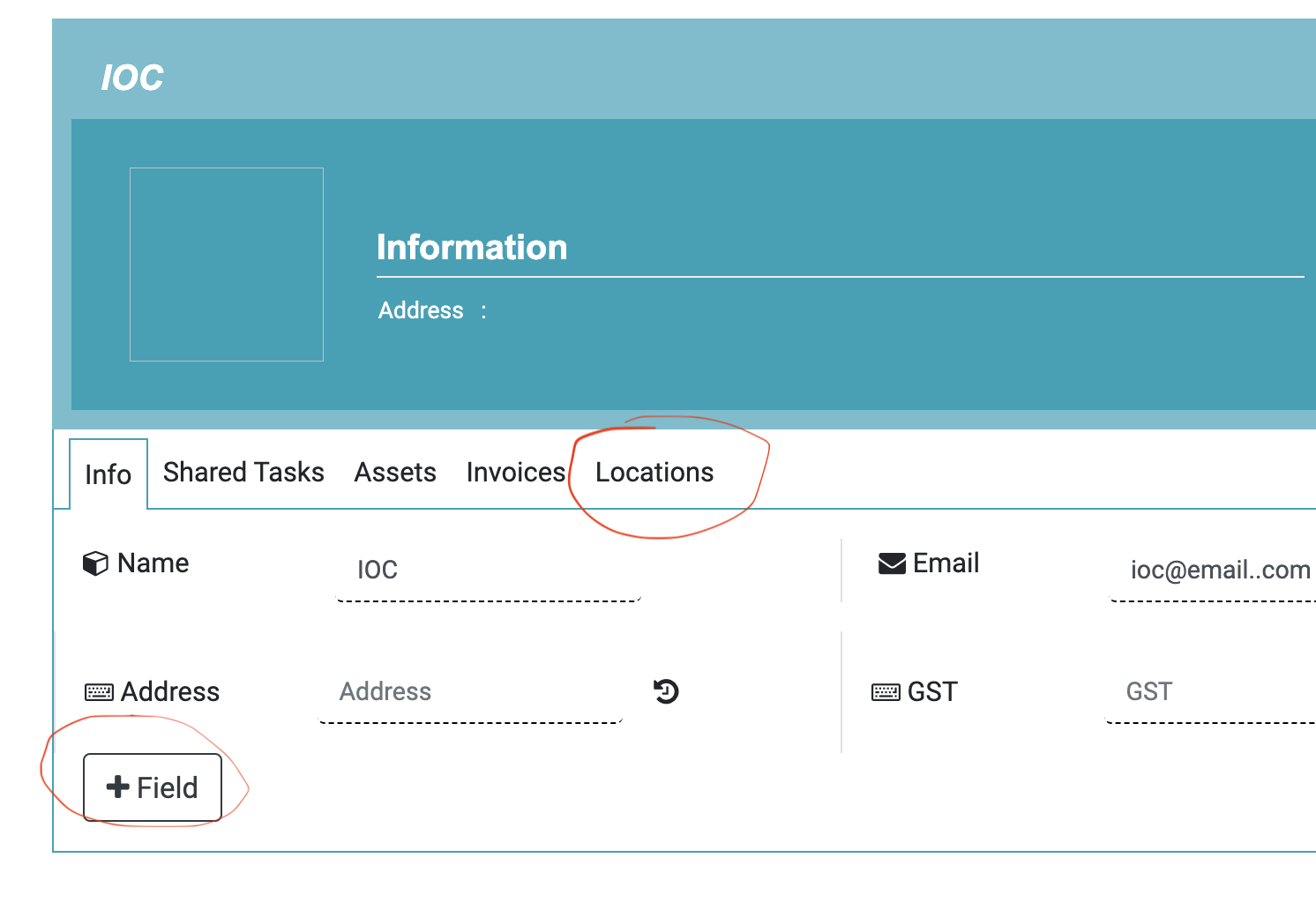Click the + Field button

pyautogui.click(x=152, y=787)
